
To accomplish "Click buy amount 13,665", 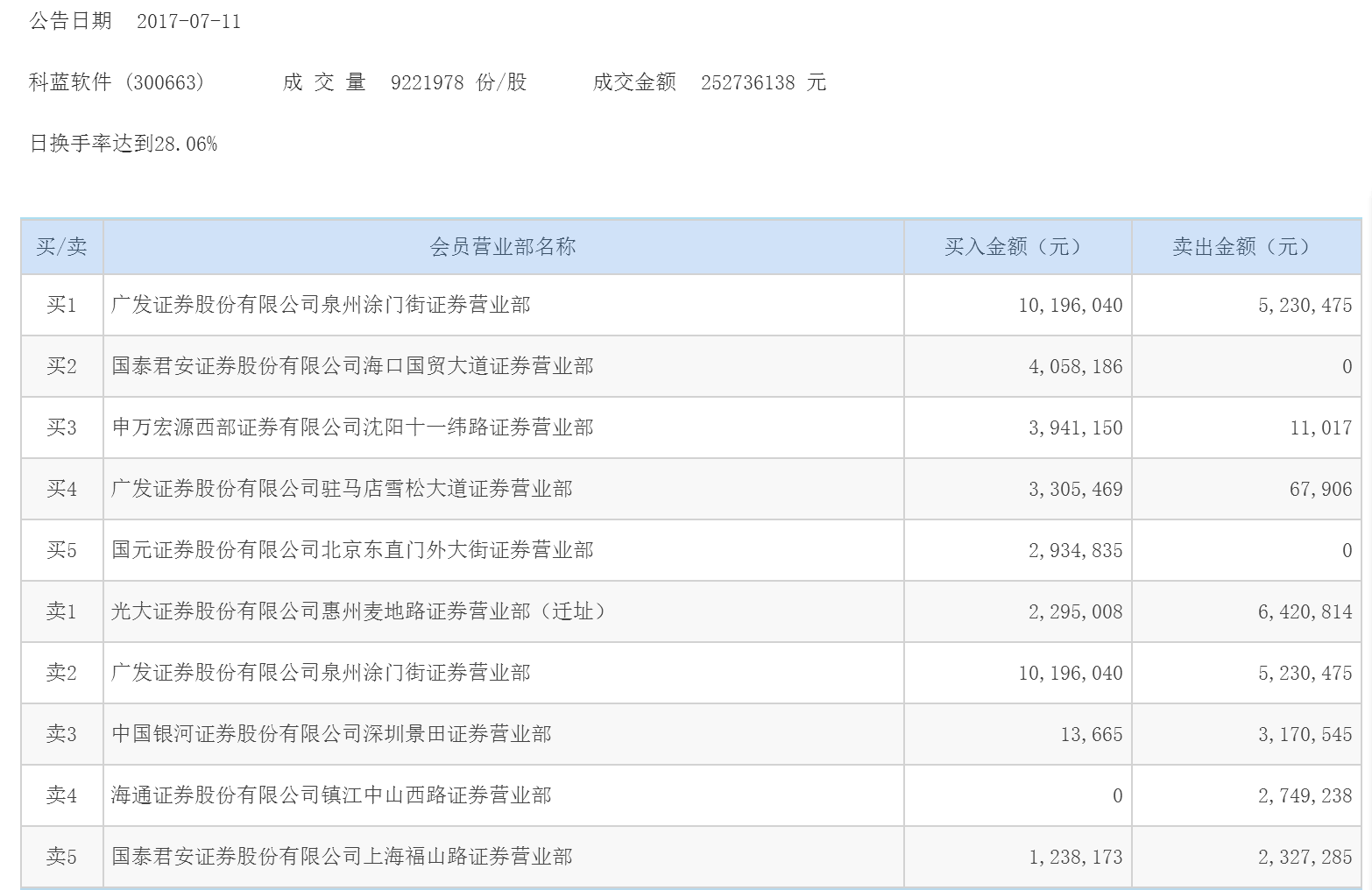I will coord(1092,735).
